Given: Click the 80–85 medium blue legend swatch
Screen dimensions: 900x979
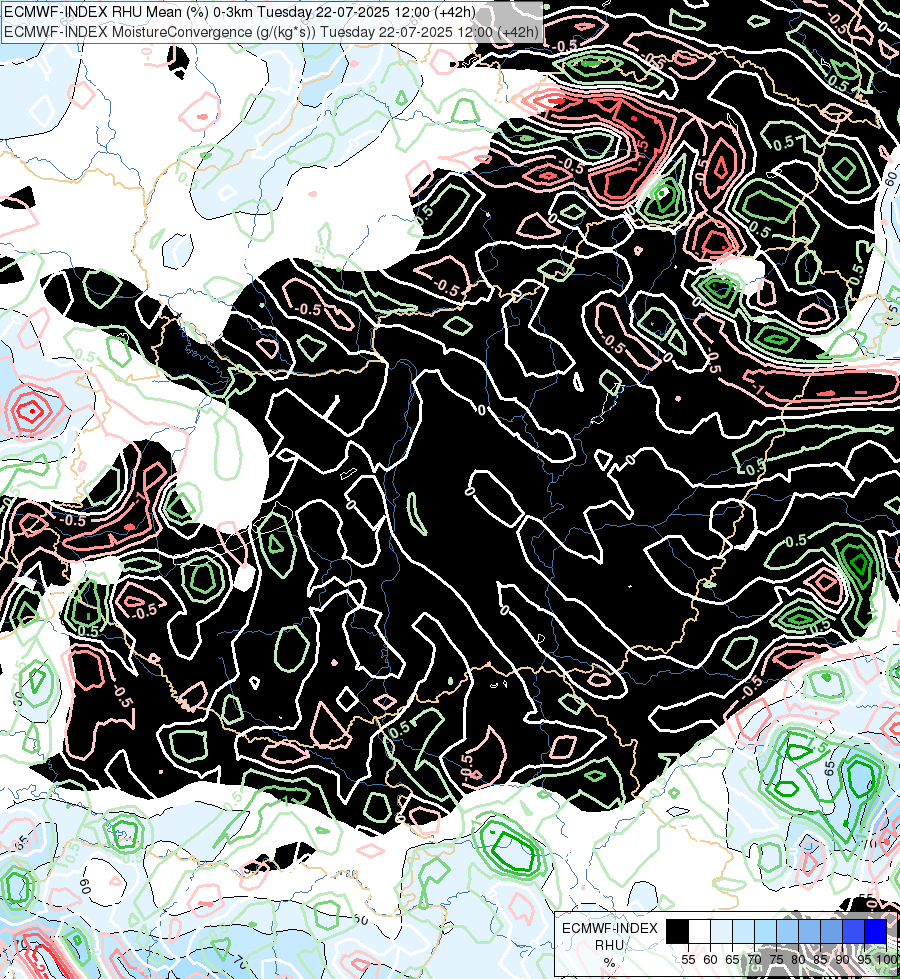Looking at the screenshot, I should click(x=809, y=931).
